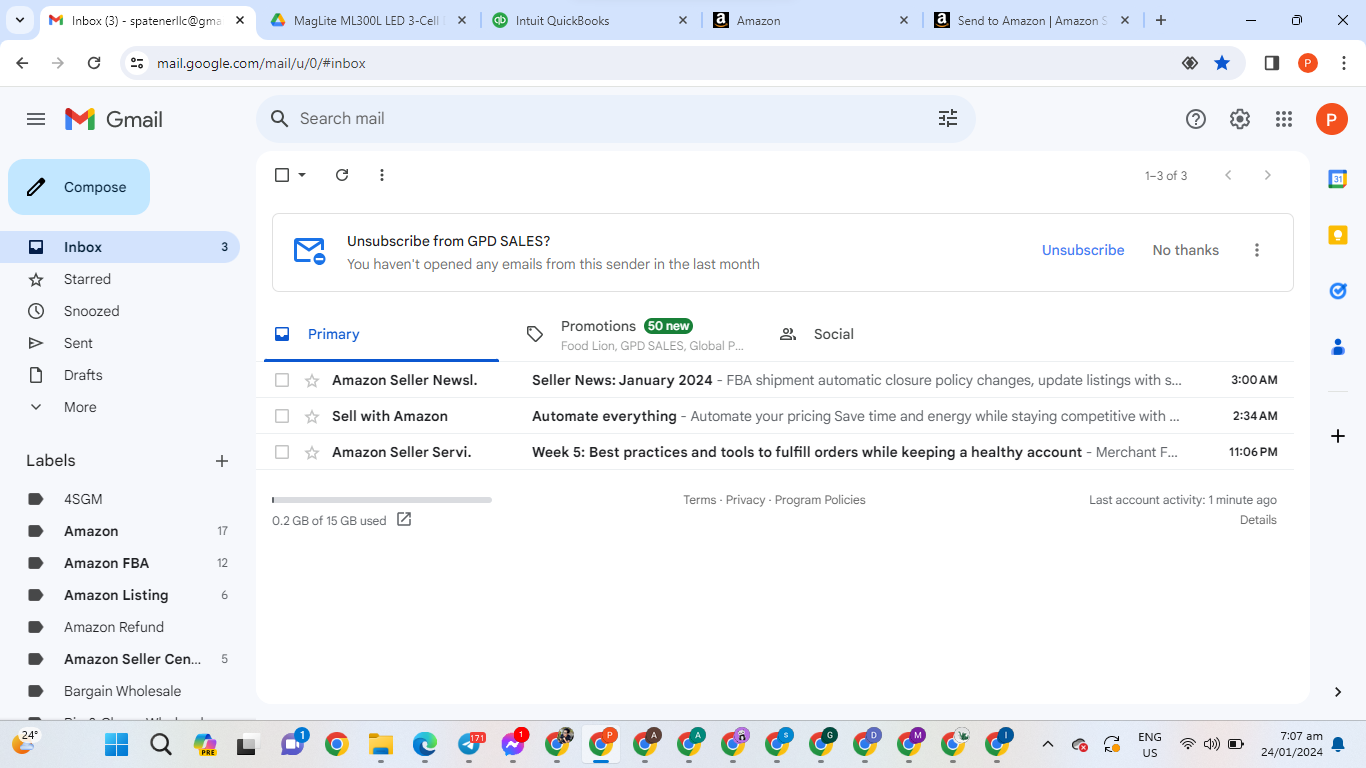
Task: Select the Amazon Seller Newsl. email checkbox
Action: 282,380
